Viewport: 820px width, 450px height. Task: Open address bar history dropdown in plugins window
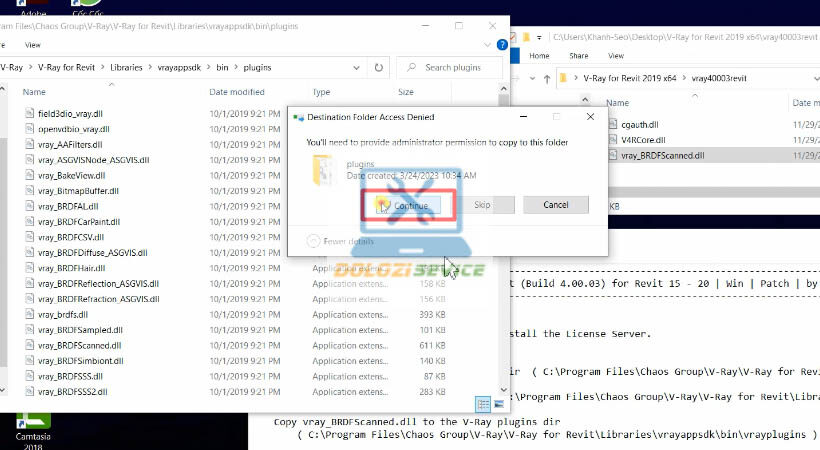(356, 68)
